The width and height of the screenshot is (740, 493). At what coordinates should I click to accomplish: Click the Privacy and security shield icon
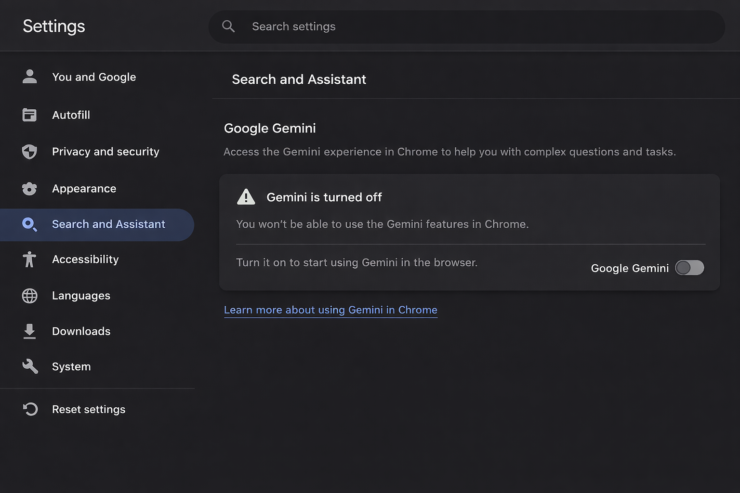click(x=30, y=152)
